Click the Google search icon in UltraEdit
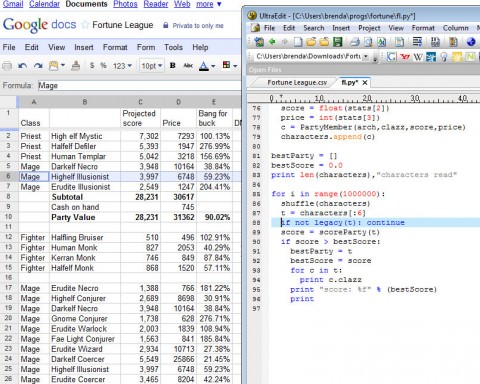 pyautogui.click(x=392, y=57)
